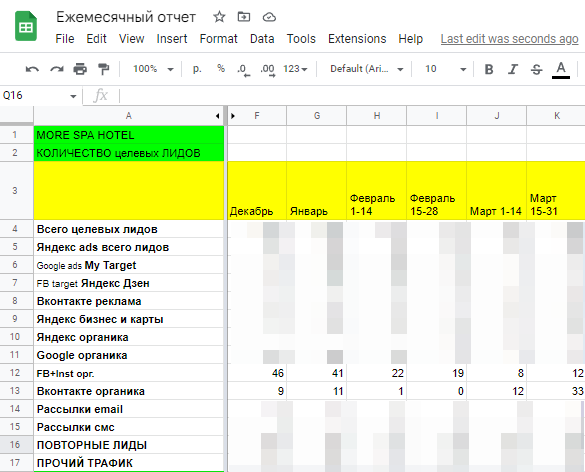585x472 pixels.
Task: Open Last edit was seconds ago history
Action: click(x=509, y=39)
